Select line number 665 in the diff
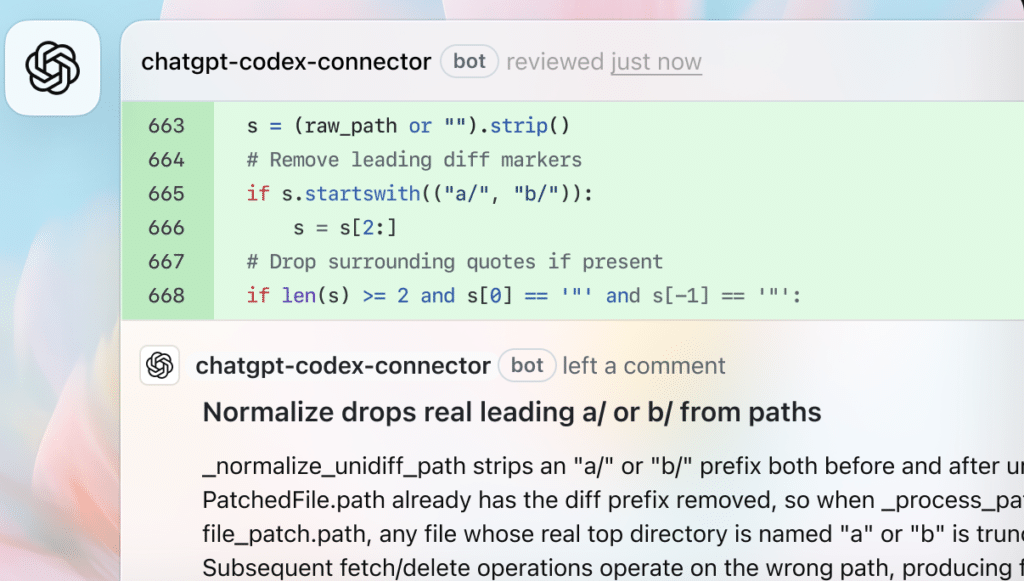 [166, 194]
